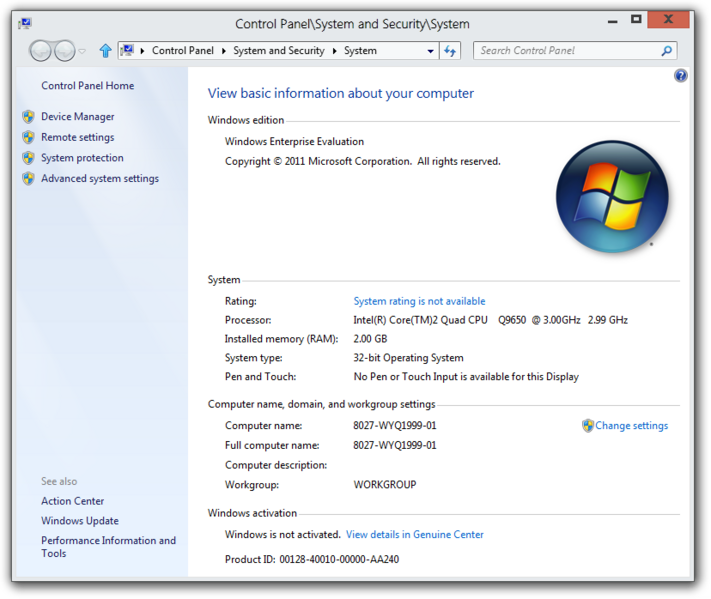Click the magnifier icon in the search box
Image resolution: width=711 pixels, height=599 pixels.
(667, 51)
